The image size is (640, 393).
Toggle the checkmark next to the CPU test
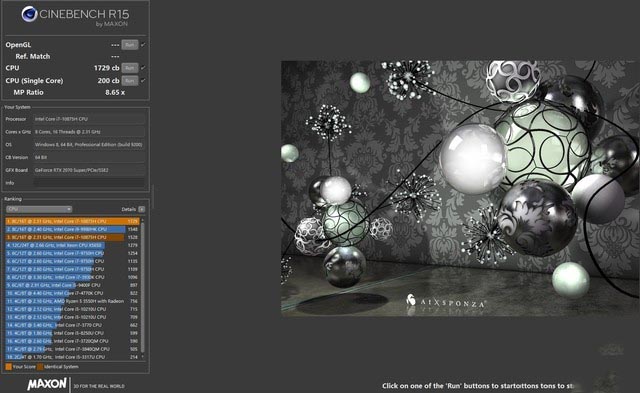pos(143,68)
